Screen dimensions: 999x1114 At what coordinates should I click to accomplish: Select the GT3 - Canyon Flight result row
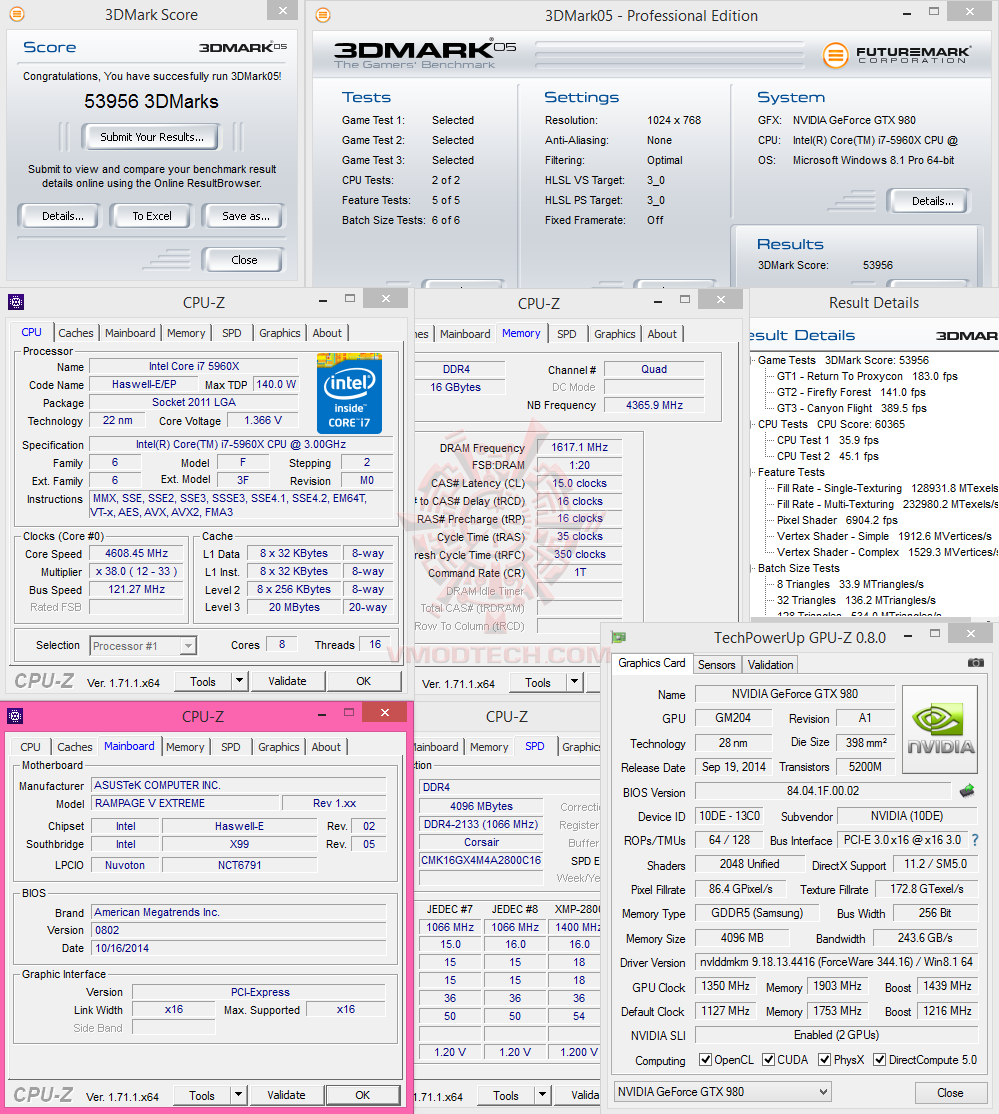(852, 408)
